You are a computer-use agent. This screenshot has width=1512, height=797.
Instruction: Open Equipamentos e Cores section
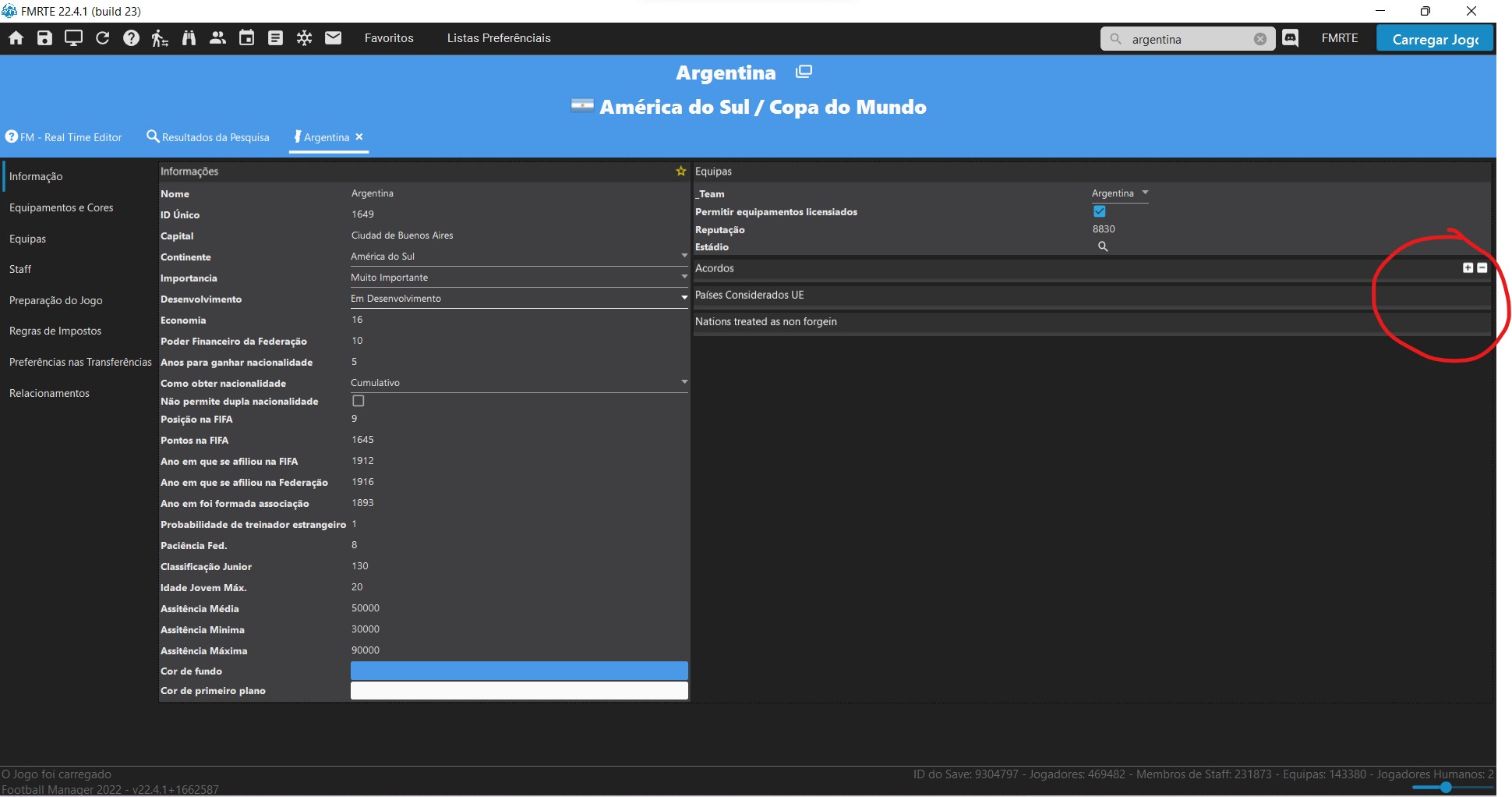(x=62, y=207)
